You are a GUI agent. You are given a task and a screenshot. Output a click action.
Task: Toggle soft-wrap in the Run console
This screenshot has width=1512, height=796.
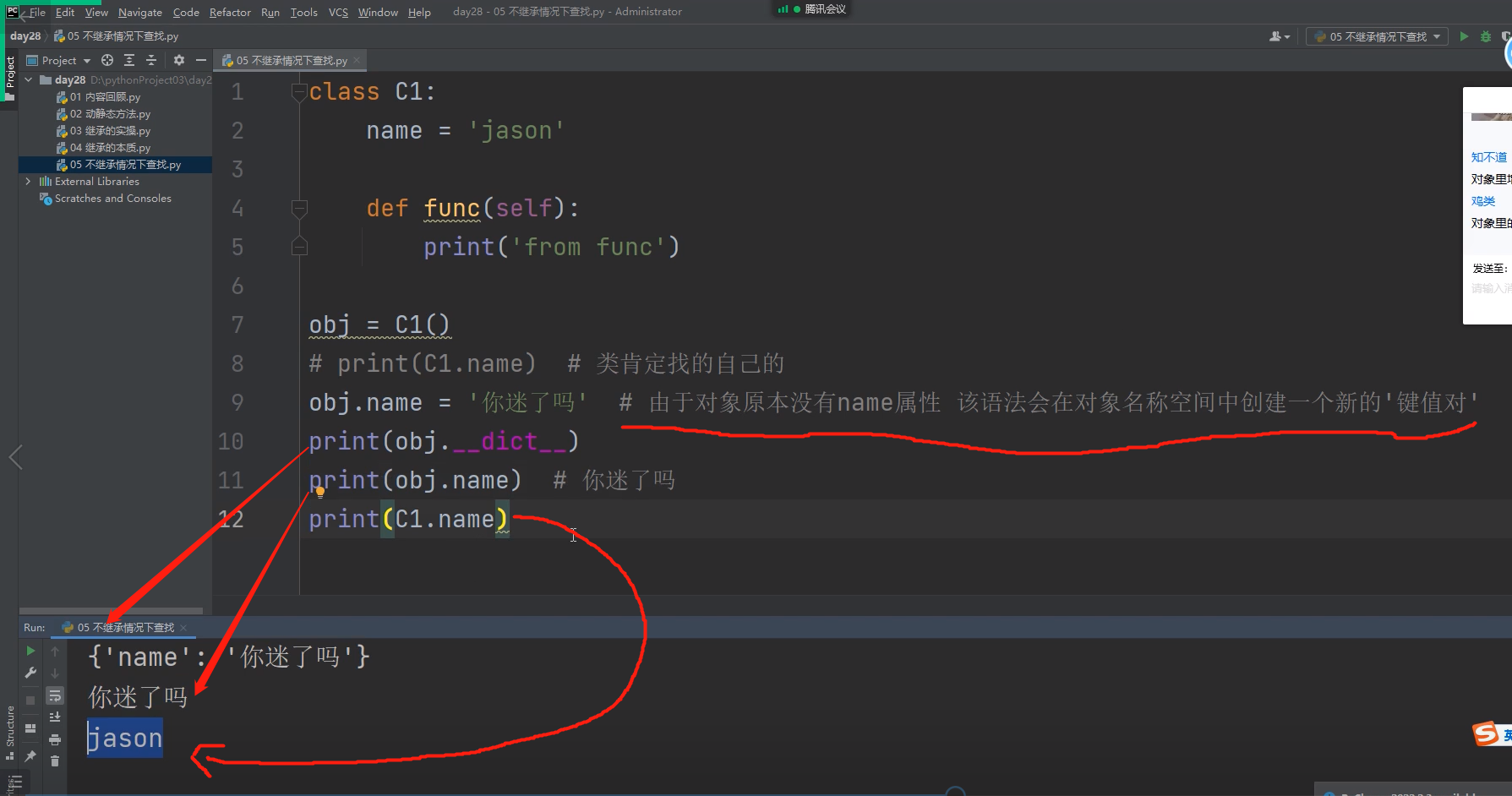click(55, 695)
